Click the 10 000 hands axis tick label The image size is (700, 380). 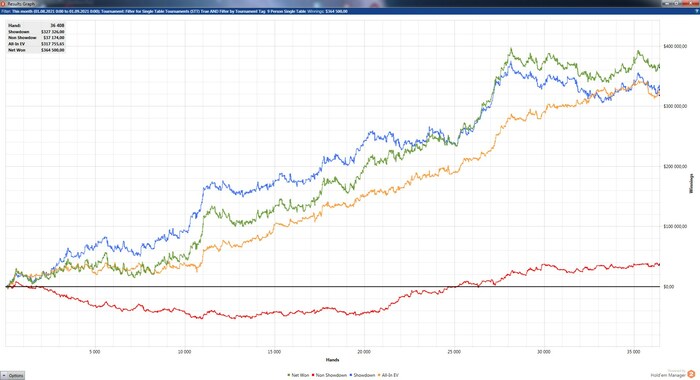pos(184,352)
